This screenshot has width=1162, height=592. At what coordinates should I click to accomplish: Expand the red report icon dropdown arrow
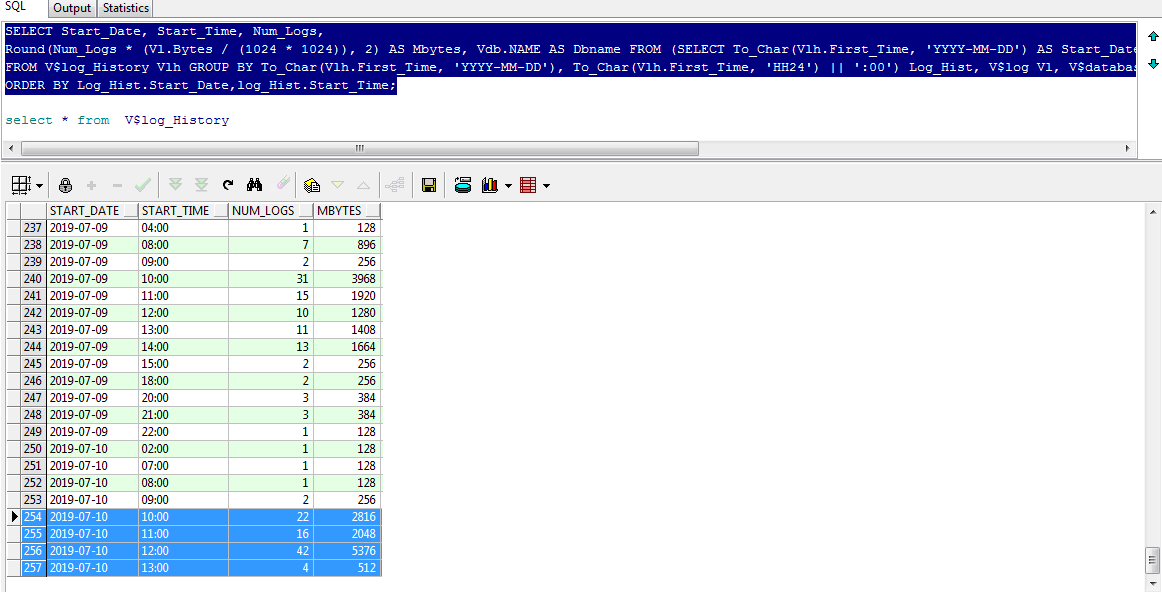click(x=546, y=186)
